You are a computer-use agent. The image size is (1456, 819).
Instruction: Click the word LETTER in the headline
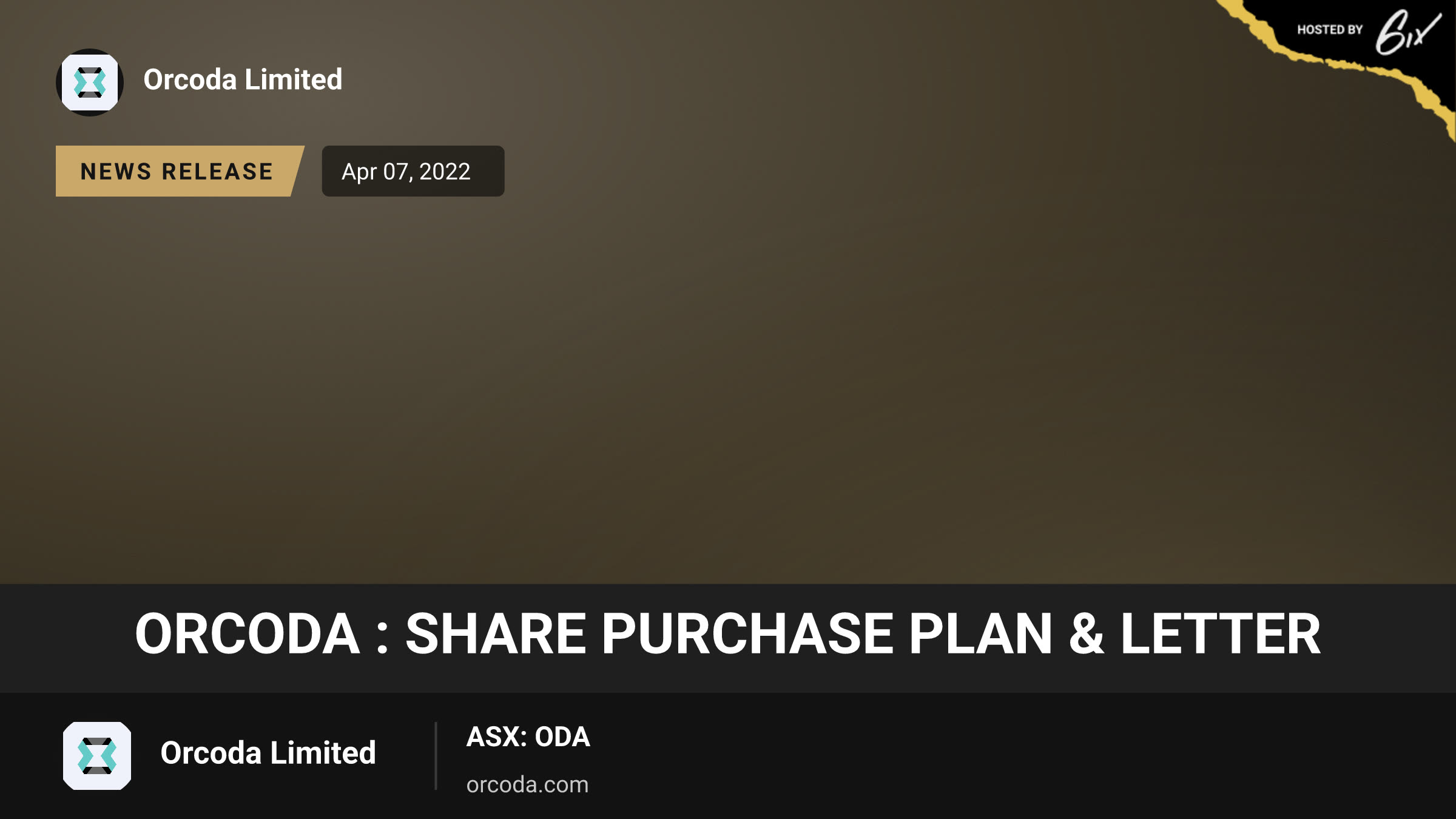[1221, 634]
